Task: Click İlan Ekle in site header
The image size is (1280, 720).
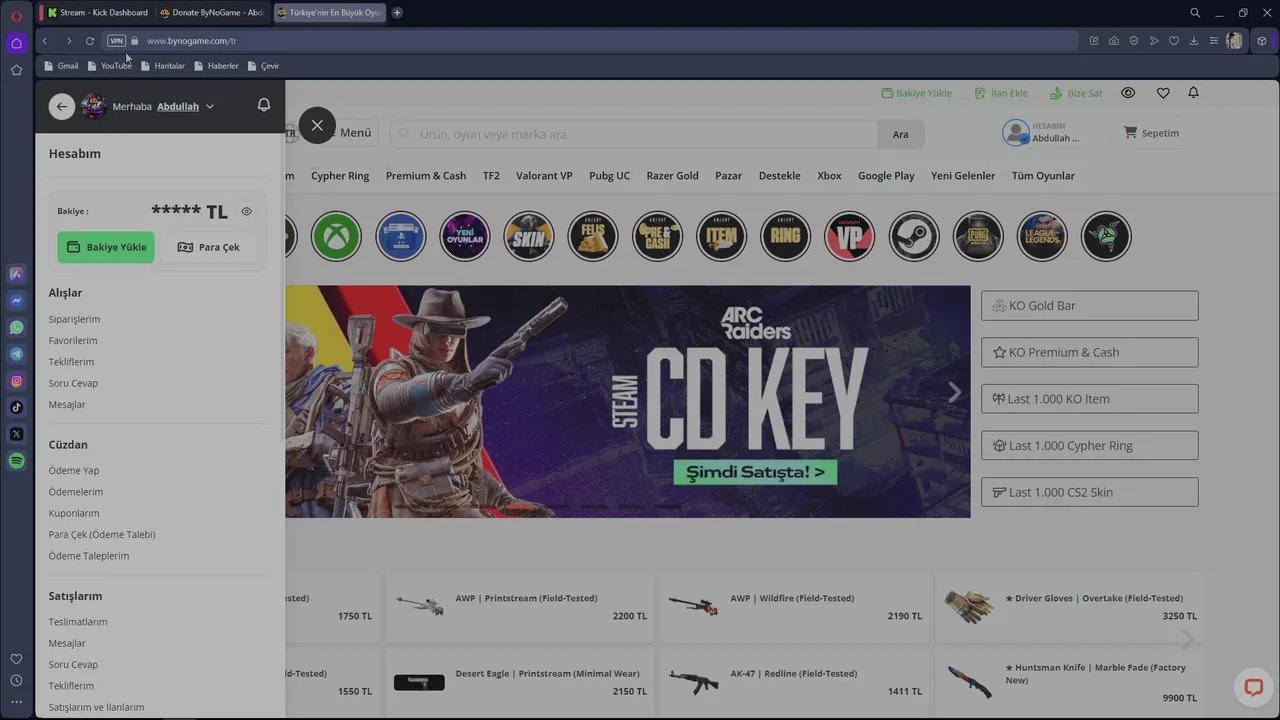Action: [x=1001, y=93]
